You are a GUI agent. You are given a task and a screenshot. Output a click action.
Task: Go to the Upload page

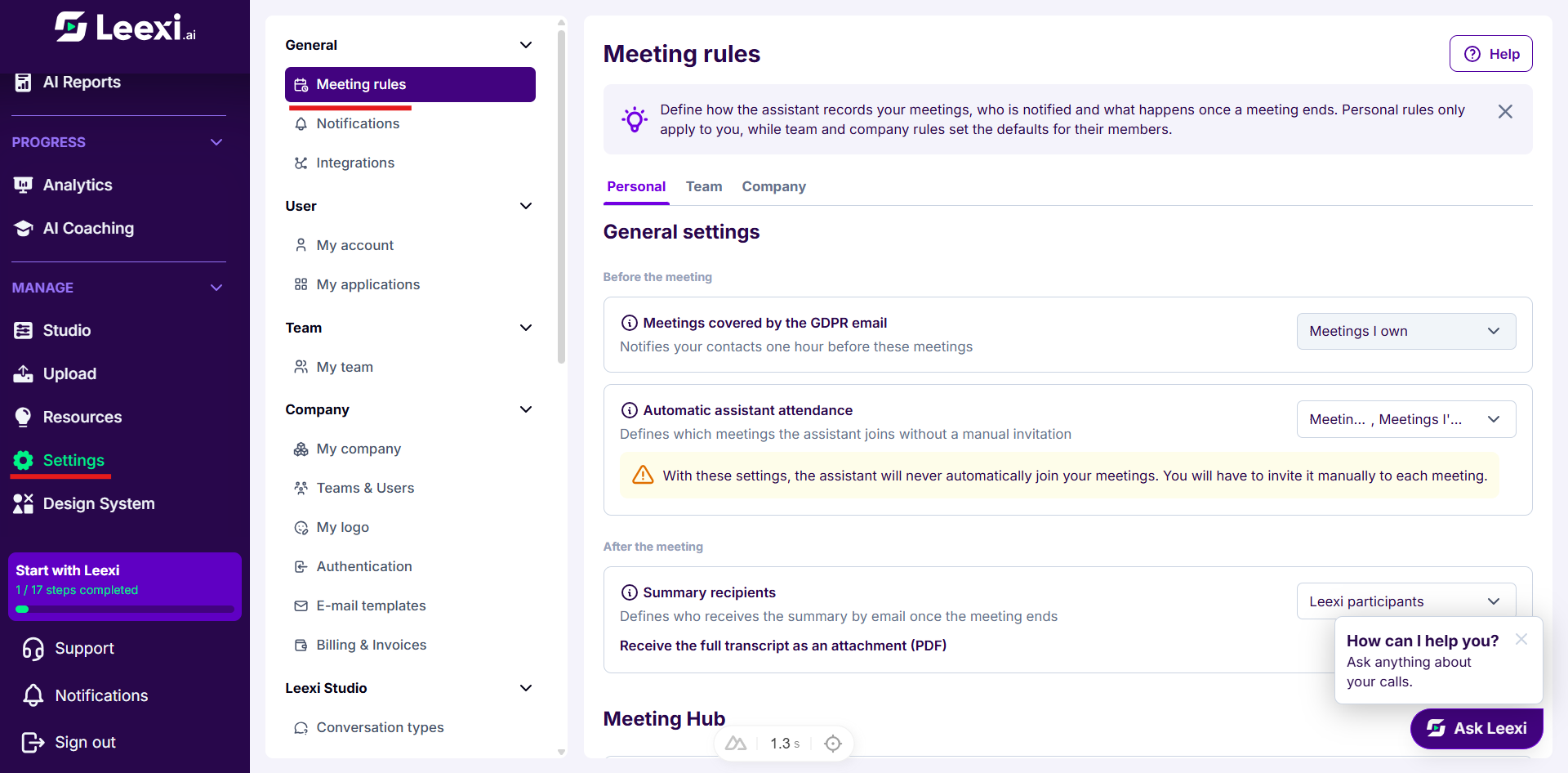55,374
